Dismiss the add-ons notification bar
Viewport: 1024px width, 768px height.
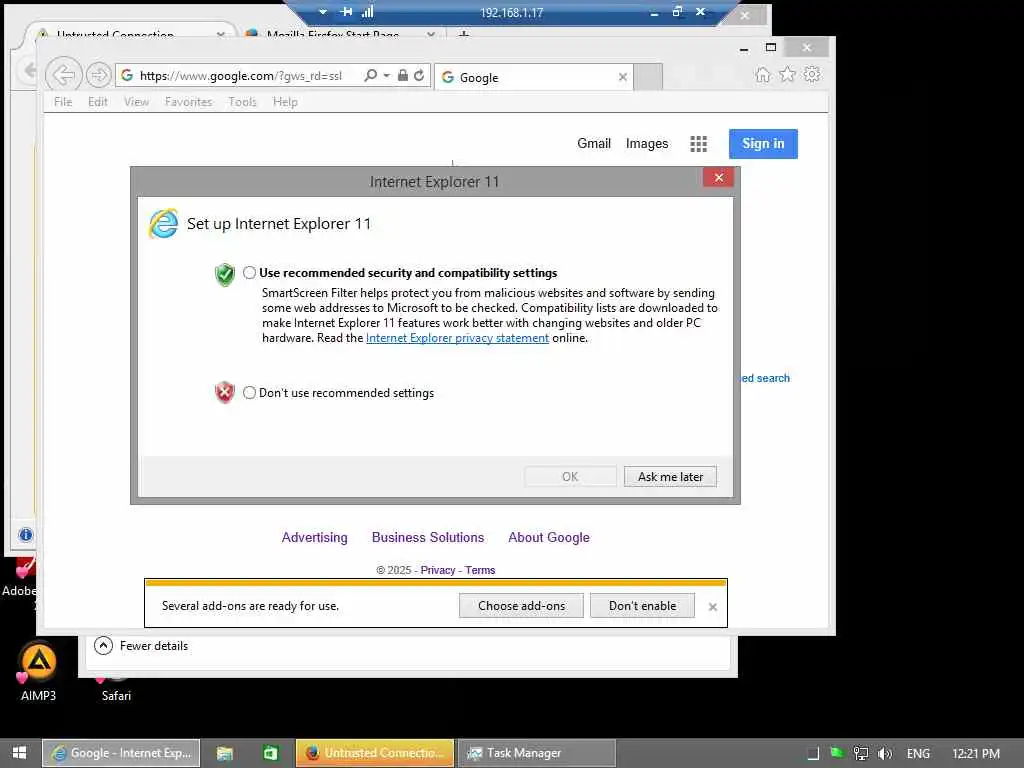tap(712, 607)
